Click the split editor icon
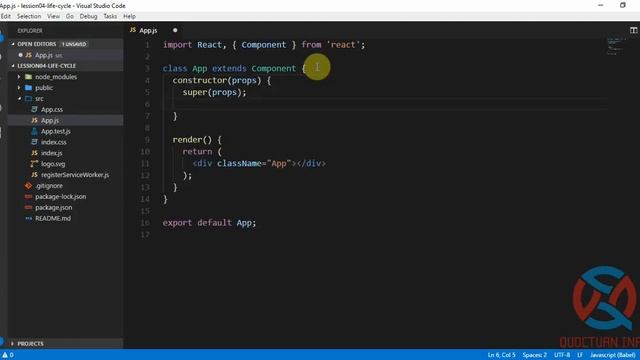Screen dimensions: 640x360 tap(633, 30)
